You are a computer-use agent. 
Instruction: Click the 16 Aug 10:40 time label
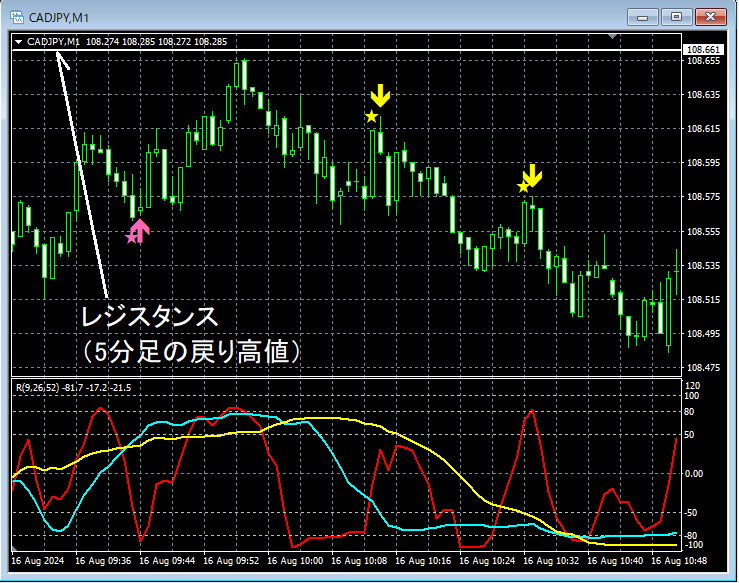(x=615, y=561)
